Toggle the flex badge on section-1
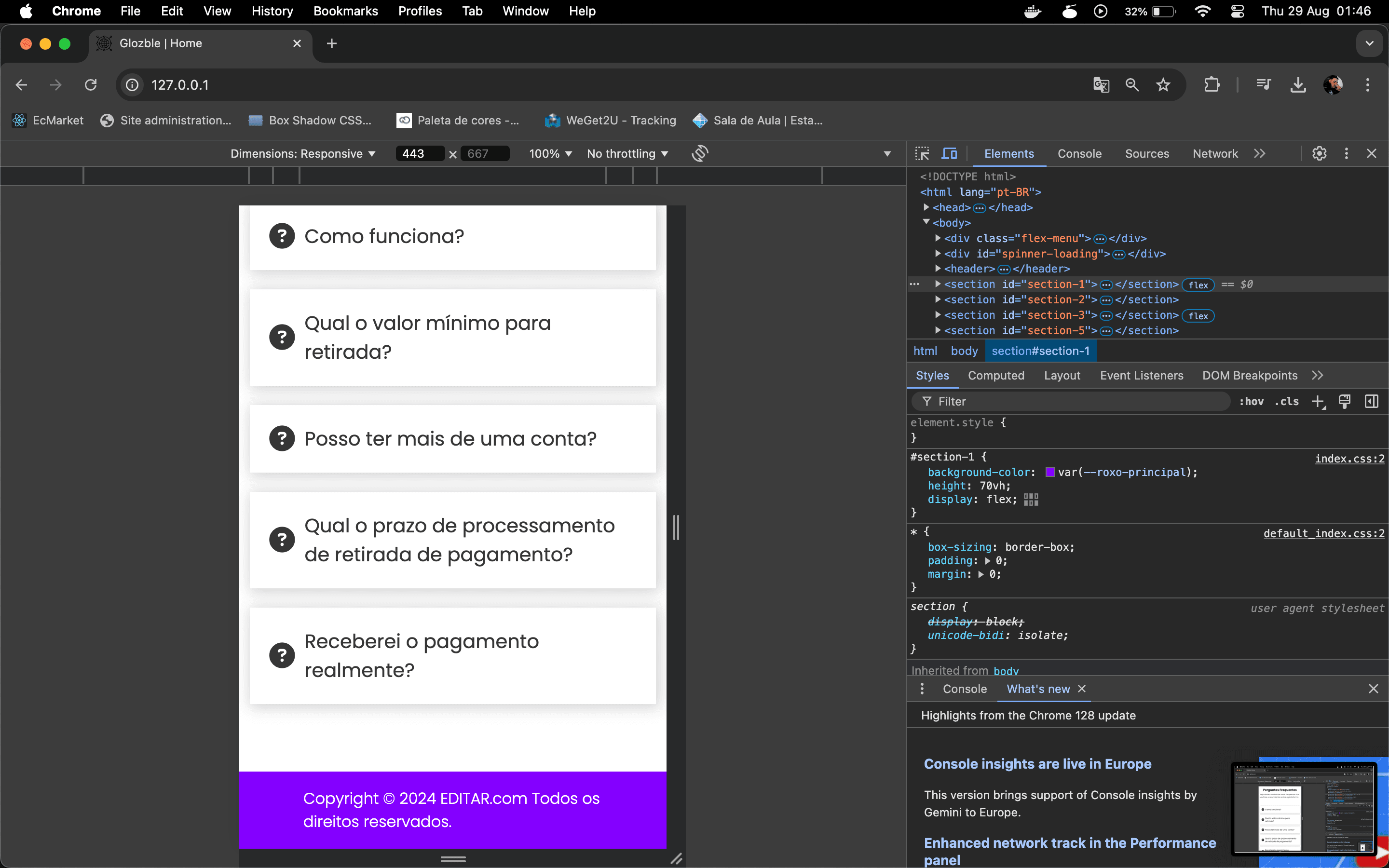Viewport: 1389px width, 868px height. 1198,285
